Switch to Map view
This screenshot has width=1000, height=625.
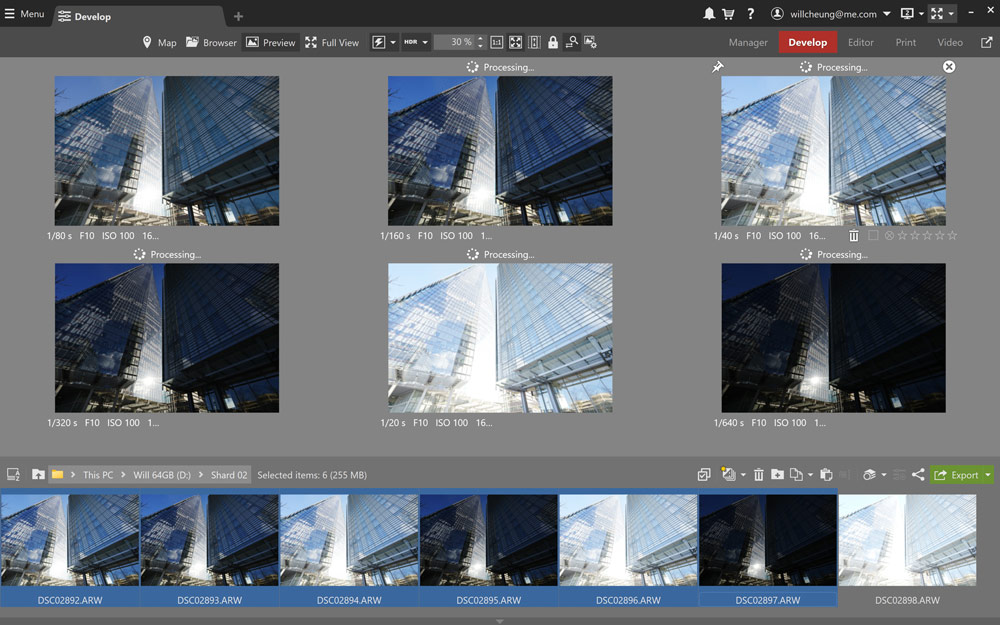159,42
